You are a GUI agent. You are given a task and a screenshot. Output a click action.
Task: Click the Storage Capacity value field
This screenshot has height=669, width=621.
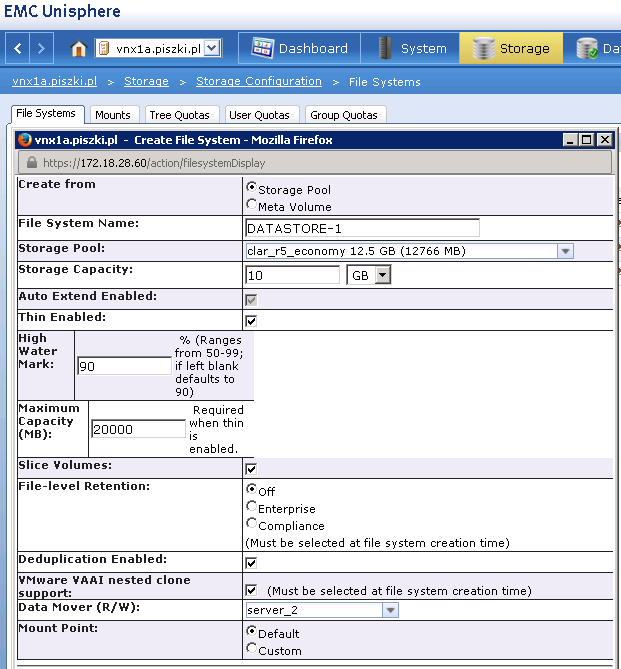point(292,275)
